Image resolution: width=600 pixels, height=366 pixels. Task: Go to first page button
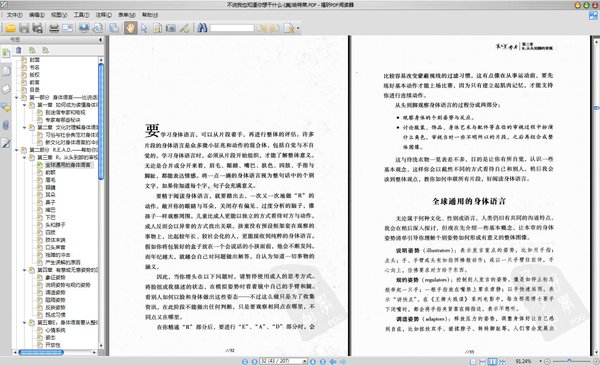pos(245,361)
